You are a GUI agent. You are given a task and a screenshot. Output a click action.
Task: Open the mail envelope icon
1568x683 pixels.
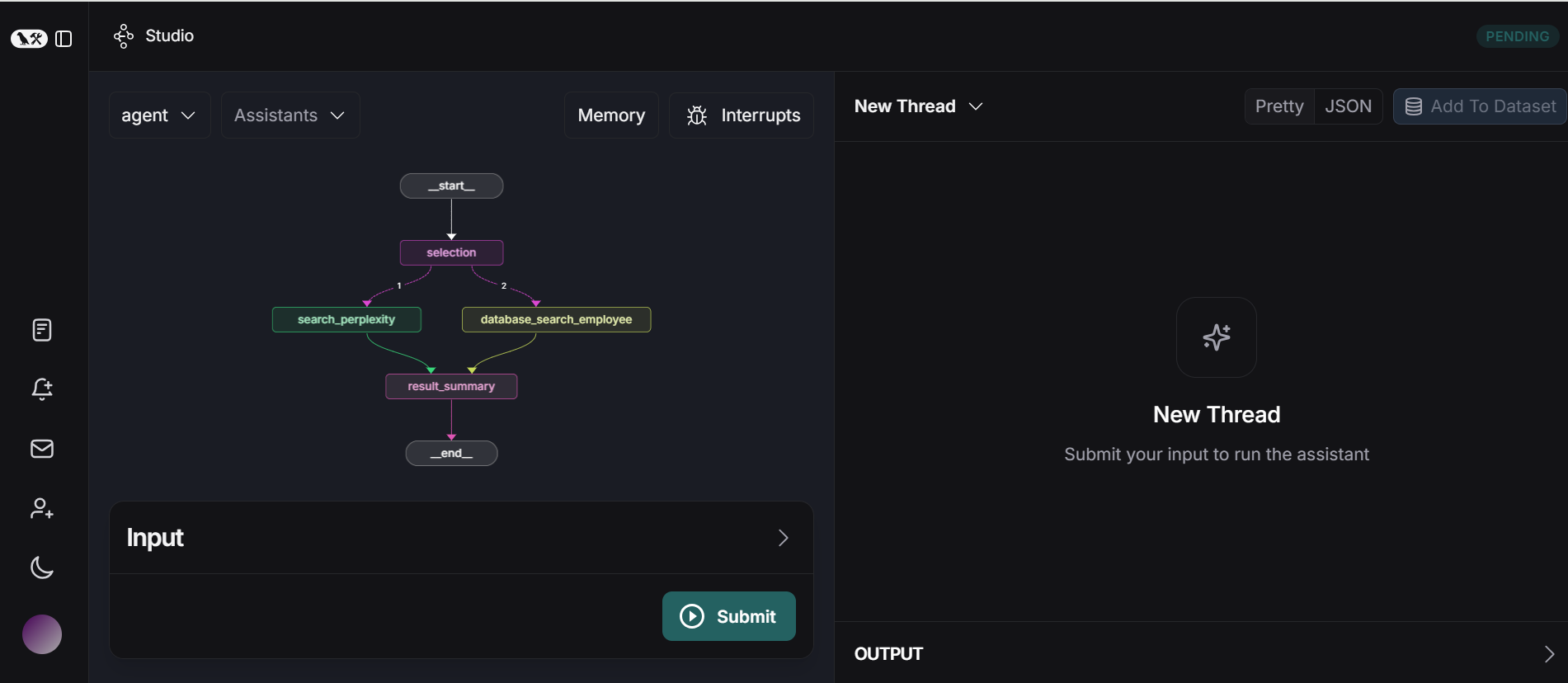42,449
